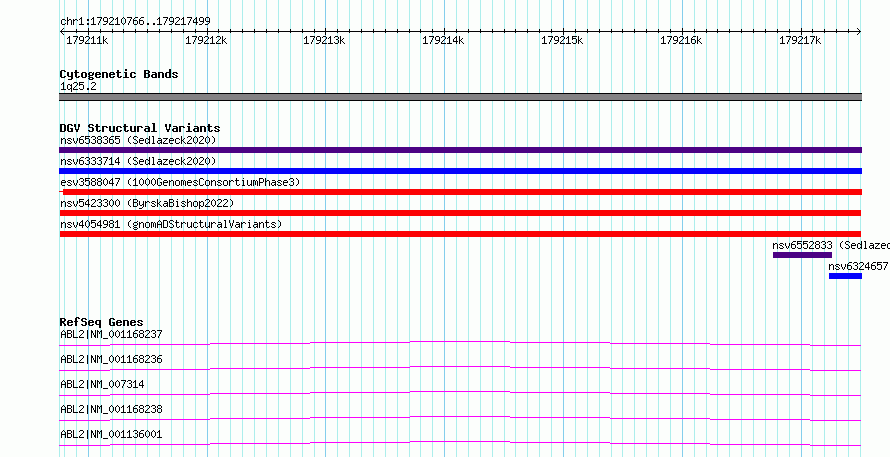Select the blue nsv6333714 variant bar
This screenshot has width=890, height=457.
click(x=460, y=171)
